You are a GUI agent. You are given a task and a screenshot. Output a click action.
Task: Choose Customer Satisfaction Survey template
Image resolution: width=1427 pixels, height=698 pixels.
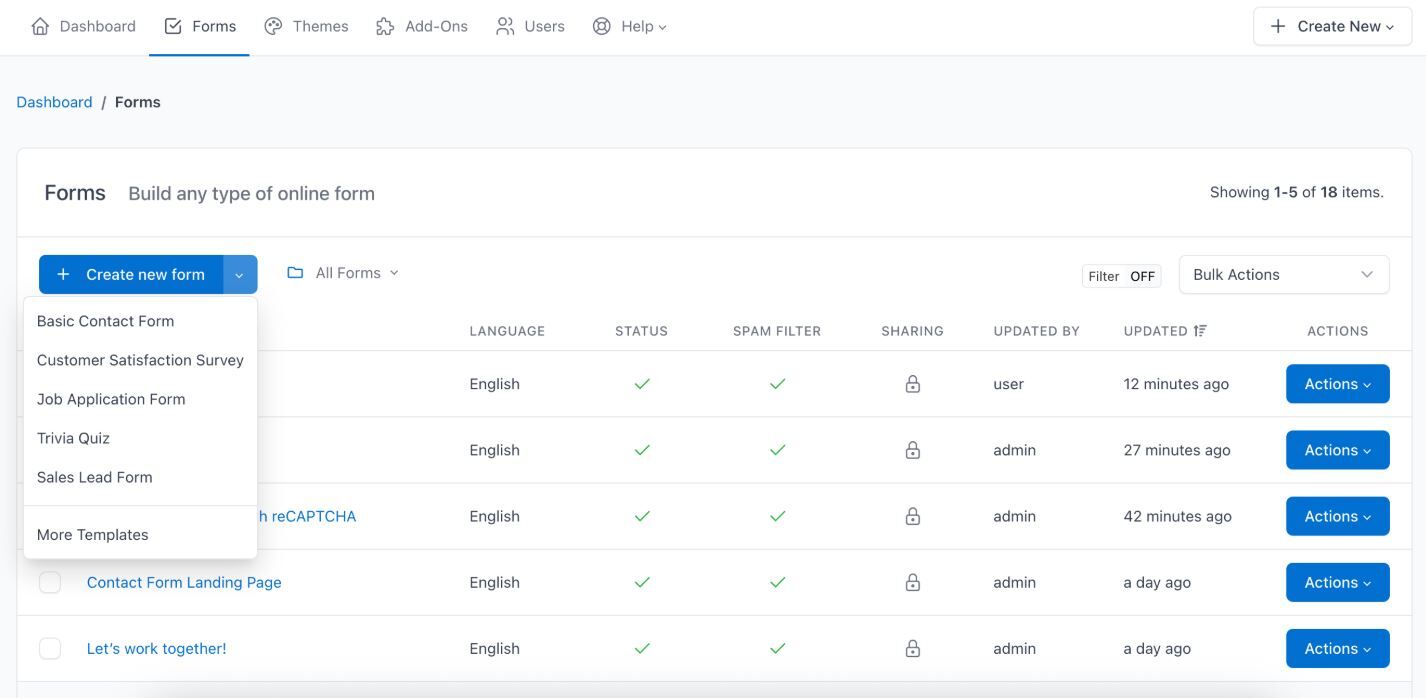pyautogui.click(x=140, y=360)
